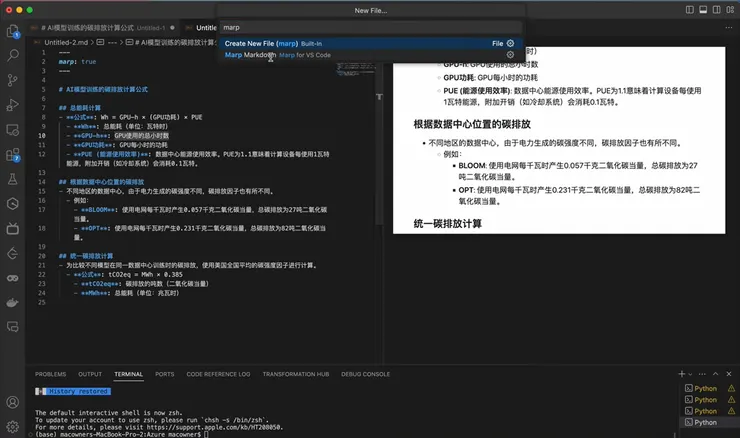Screen dimensions: 740x438
Task: Click Untitled-2.md breadcrumb
Action: tap(66, 42)
